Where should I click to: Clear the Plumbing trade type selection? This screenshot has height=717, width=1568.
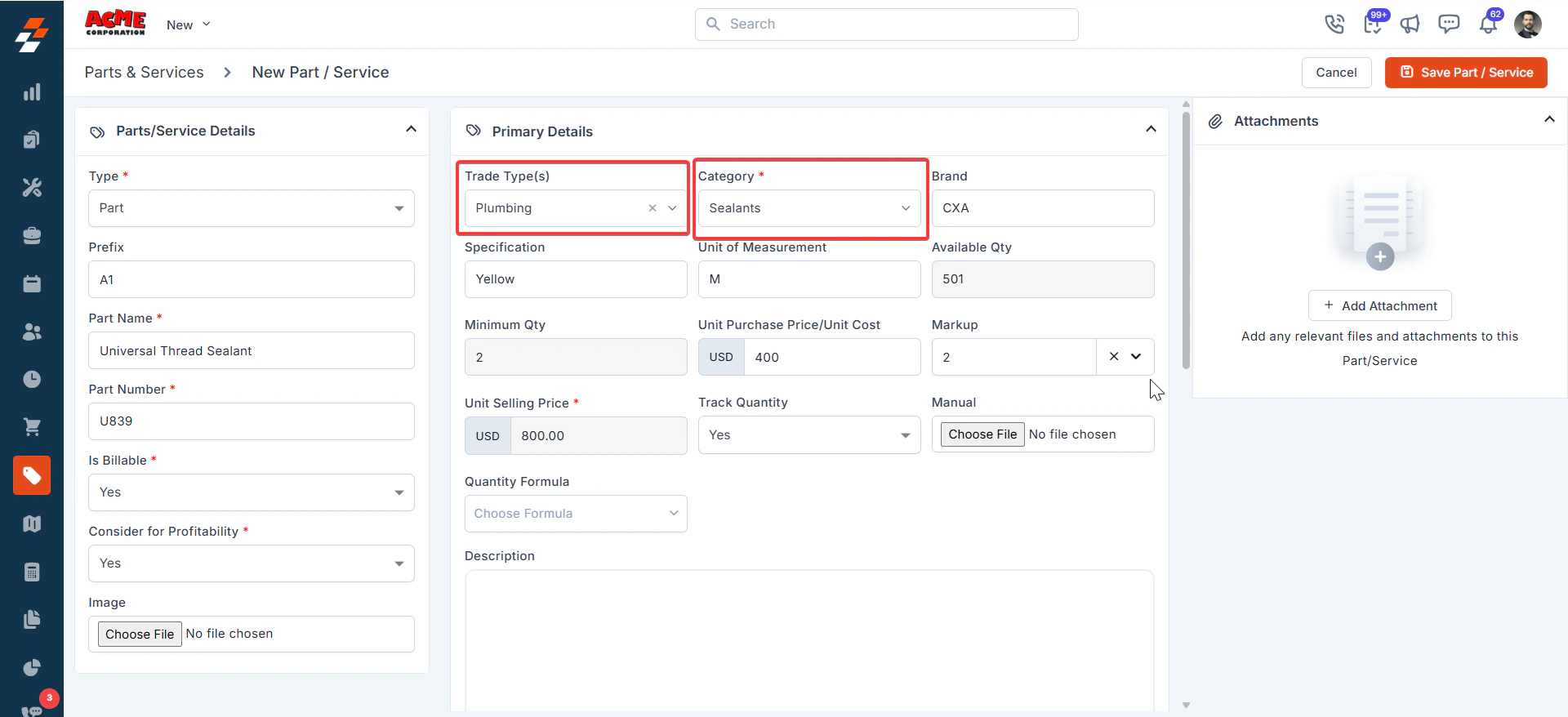653,208
